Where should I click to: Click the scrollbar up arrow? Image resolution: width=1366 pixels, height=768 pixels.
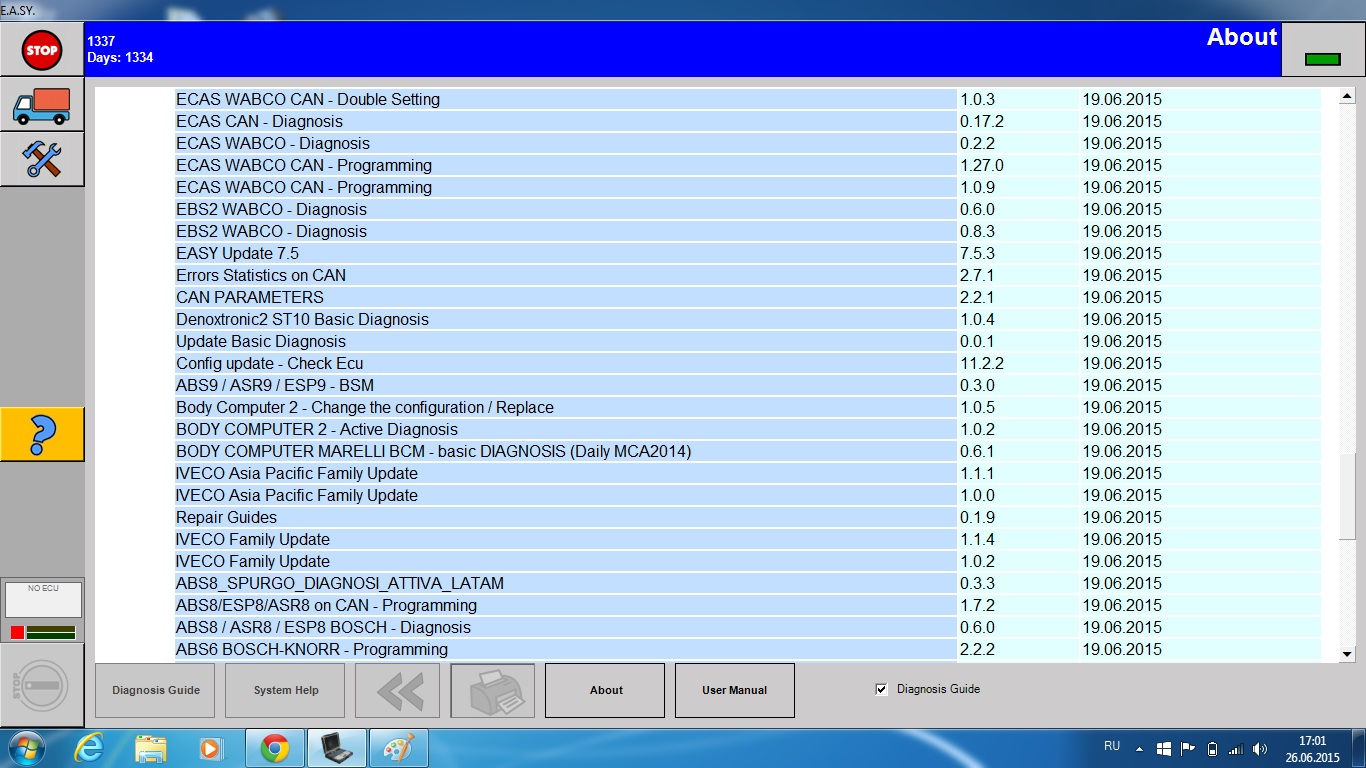click(x=1347, y=97)
